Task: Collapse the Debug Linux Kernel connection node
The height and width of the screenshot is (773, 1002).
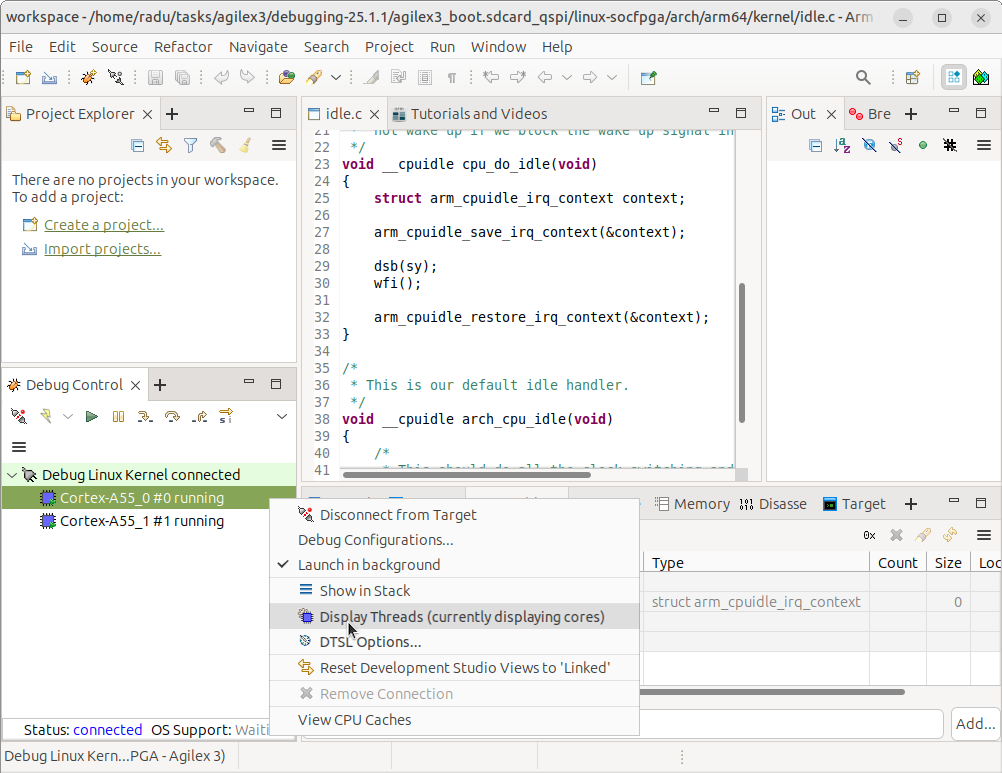Action: click(12, 475)
